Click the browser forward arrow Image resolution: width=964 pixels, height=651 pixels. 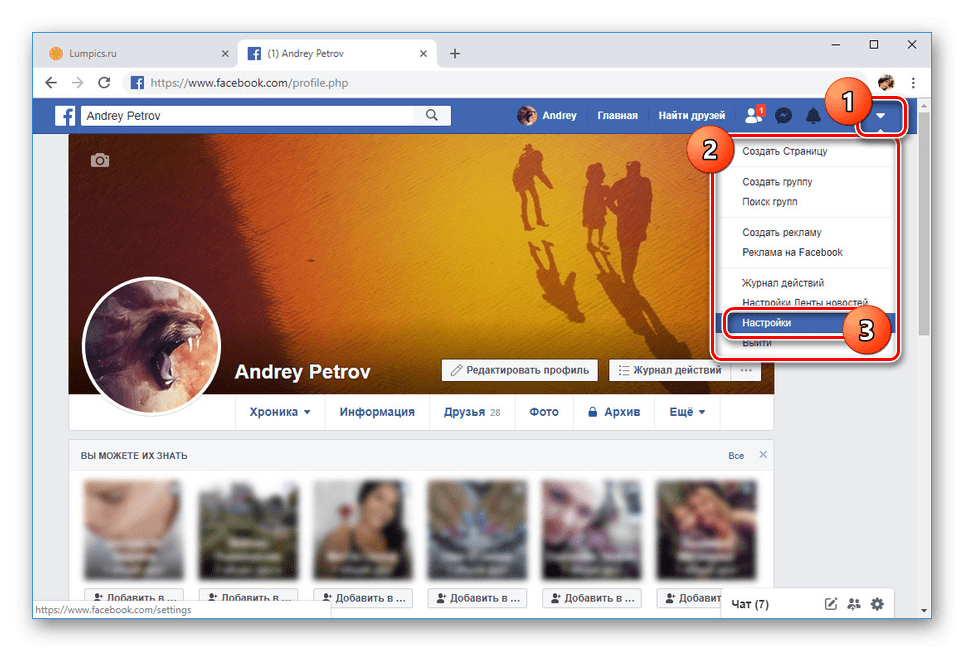[77, 82]
